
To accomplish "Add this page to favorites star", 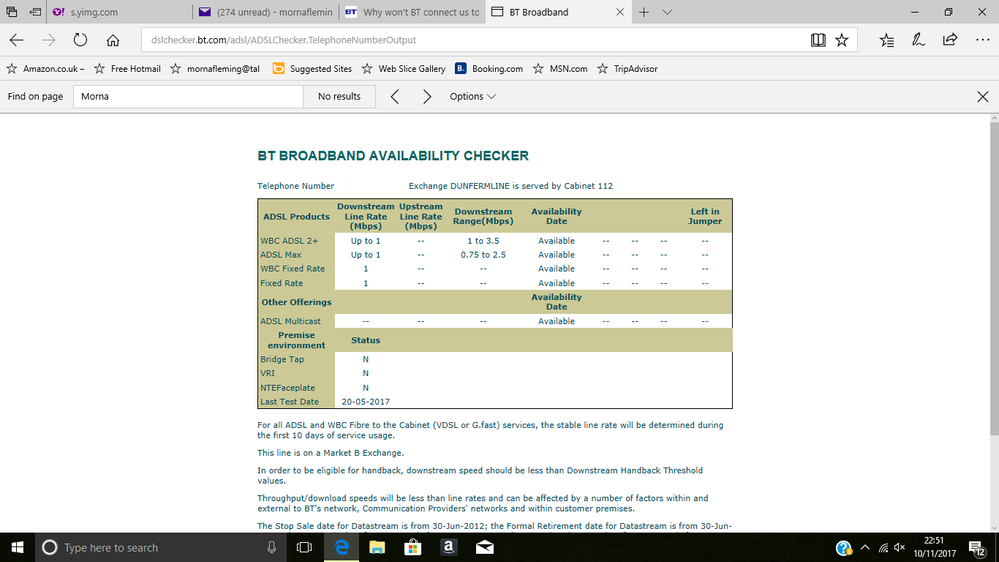I will tap(842, 40).
